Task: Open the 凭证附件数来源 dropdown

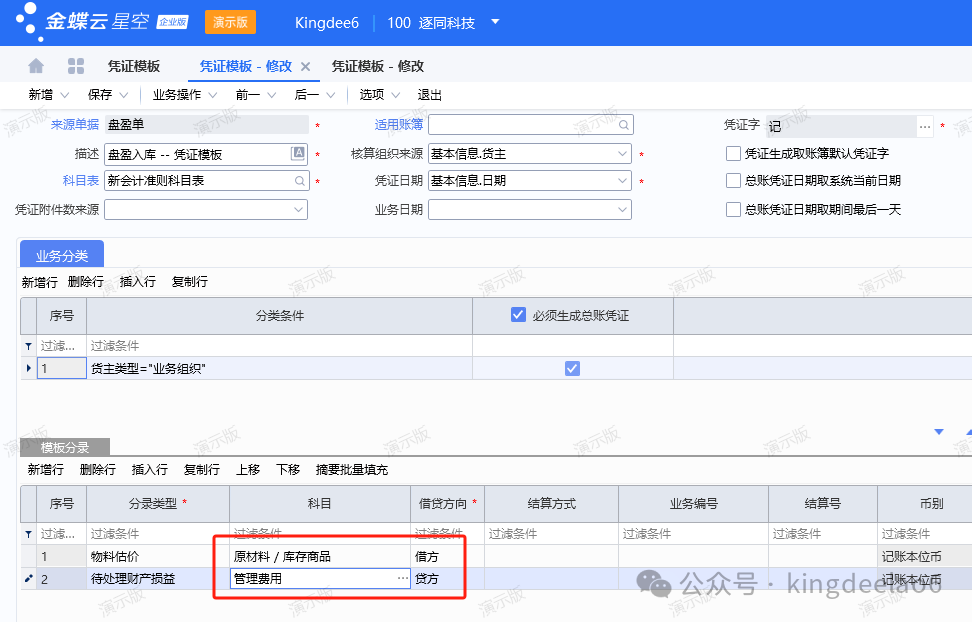Action: click(298, 210)
